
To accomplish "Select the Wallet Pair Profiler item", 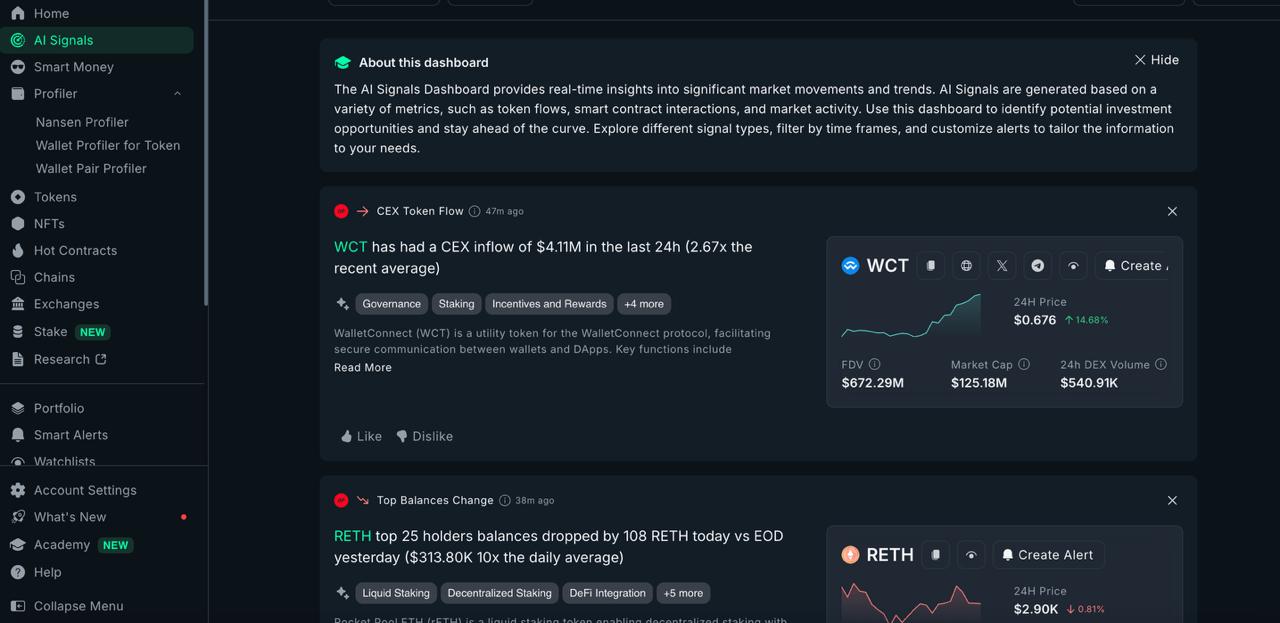I will [x=91, y=169].
